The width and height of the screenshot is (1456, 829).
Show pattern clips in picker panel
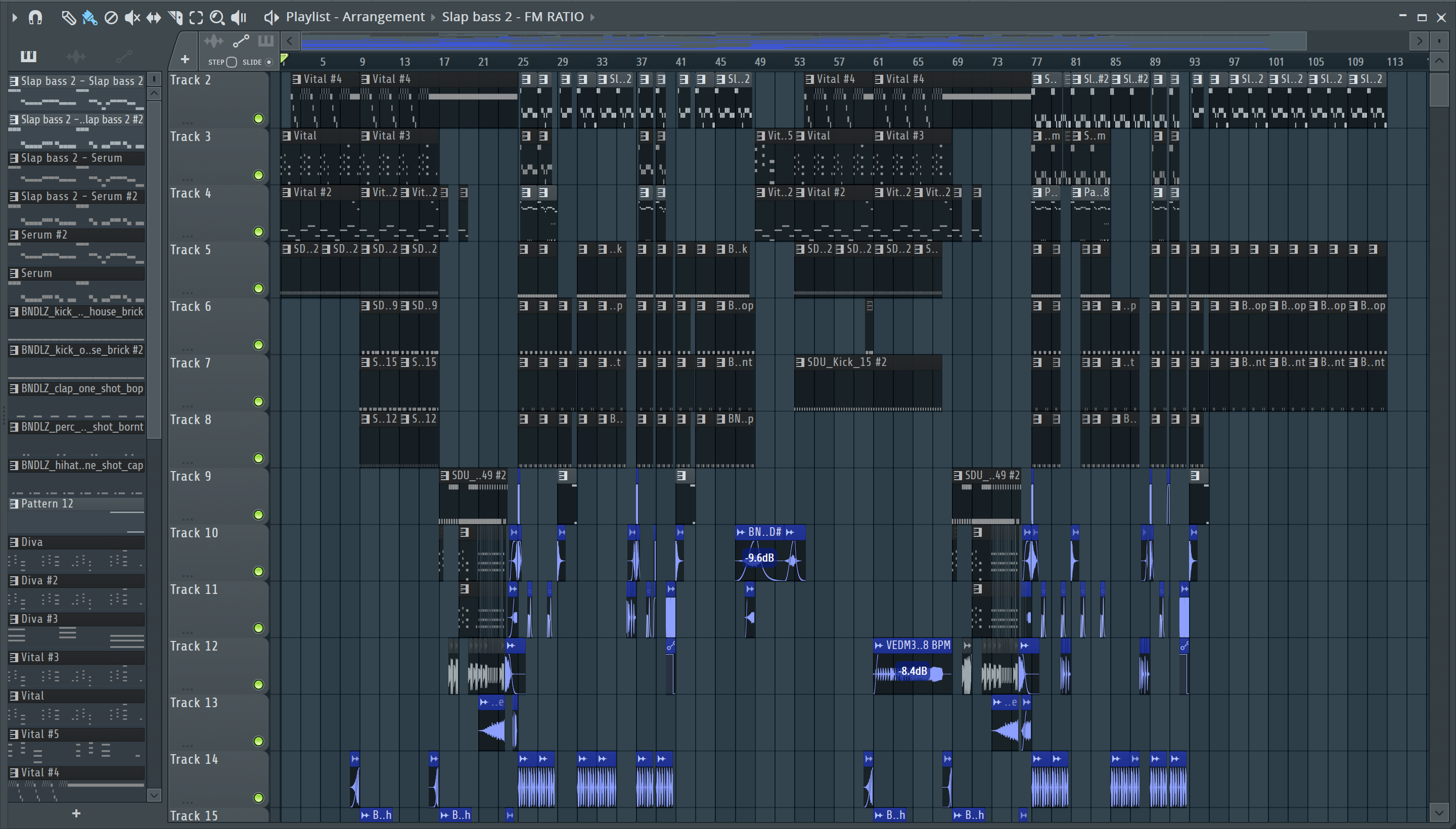tap(28, 56)
